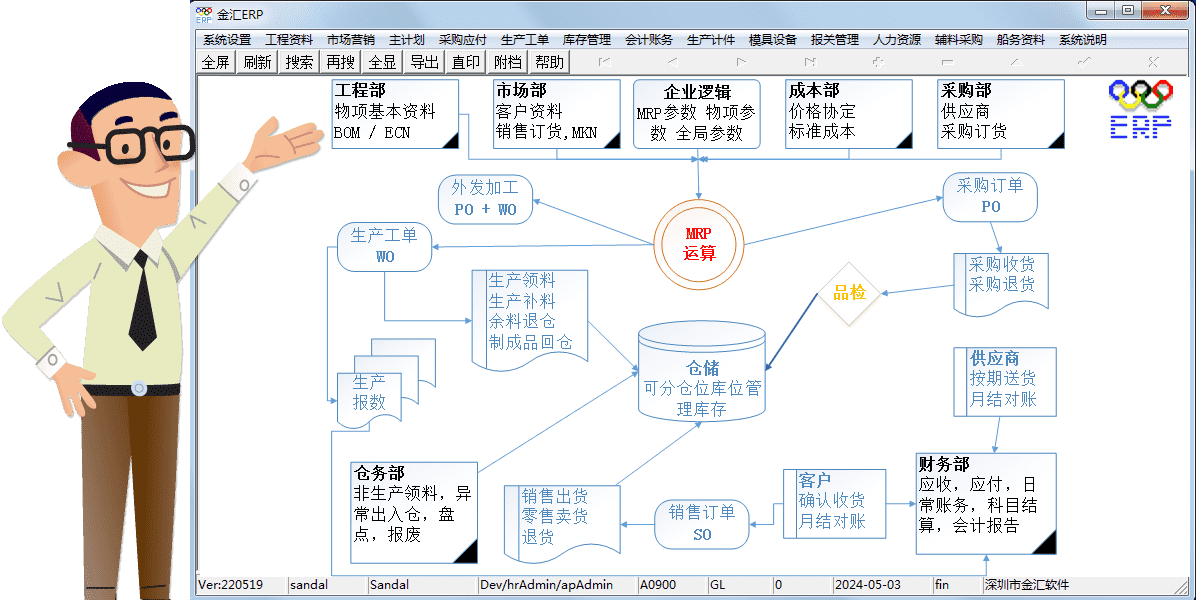
Task: Click the post edit checkmark icon
Action: pyautogui.click(x=1085, y=62)
